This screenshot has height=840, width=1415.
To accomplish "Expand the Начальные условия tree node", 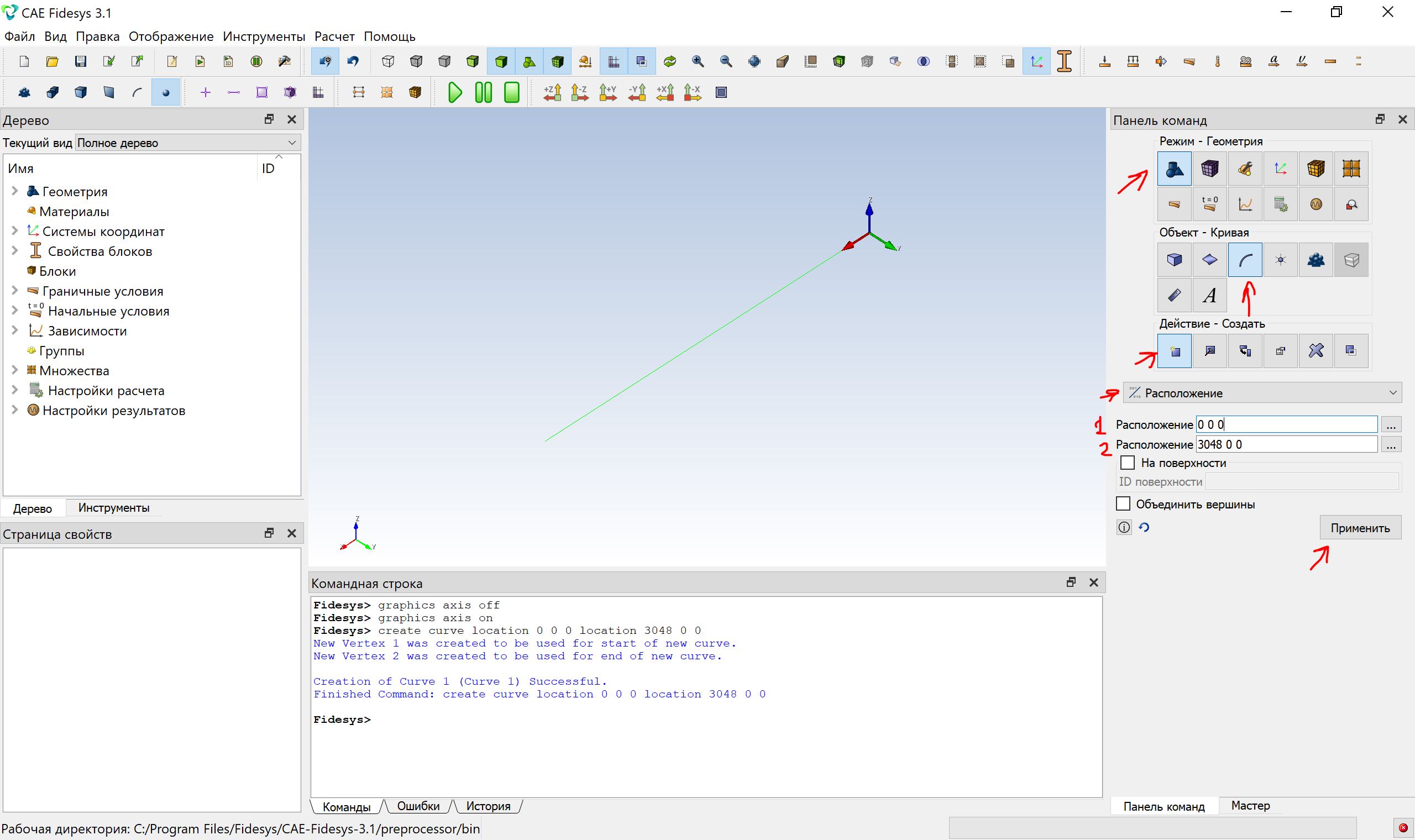I will point(15,311).
